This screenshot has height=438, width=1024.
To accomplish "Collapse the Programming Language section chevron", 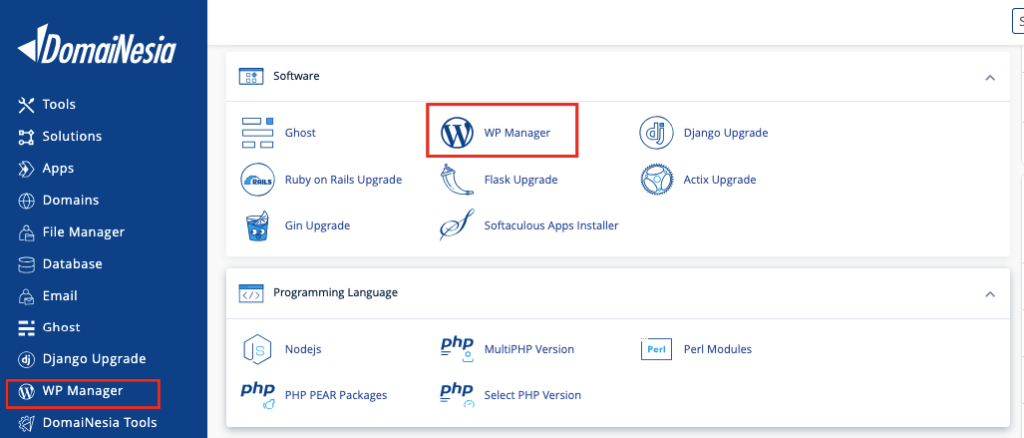I will 990,294.
